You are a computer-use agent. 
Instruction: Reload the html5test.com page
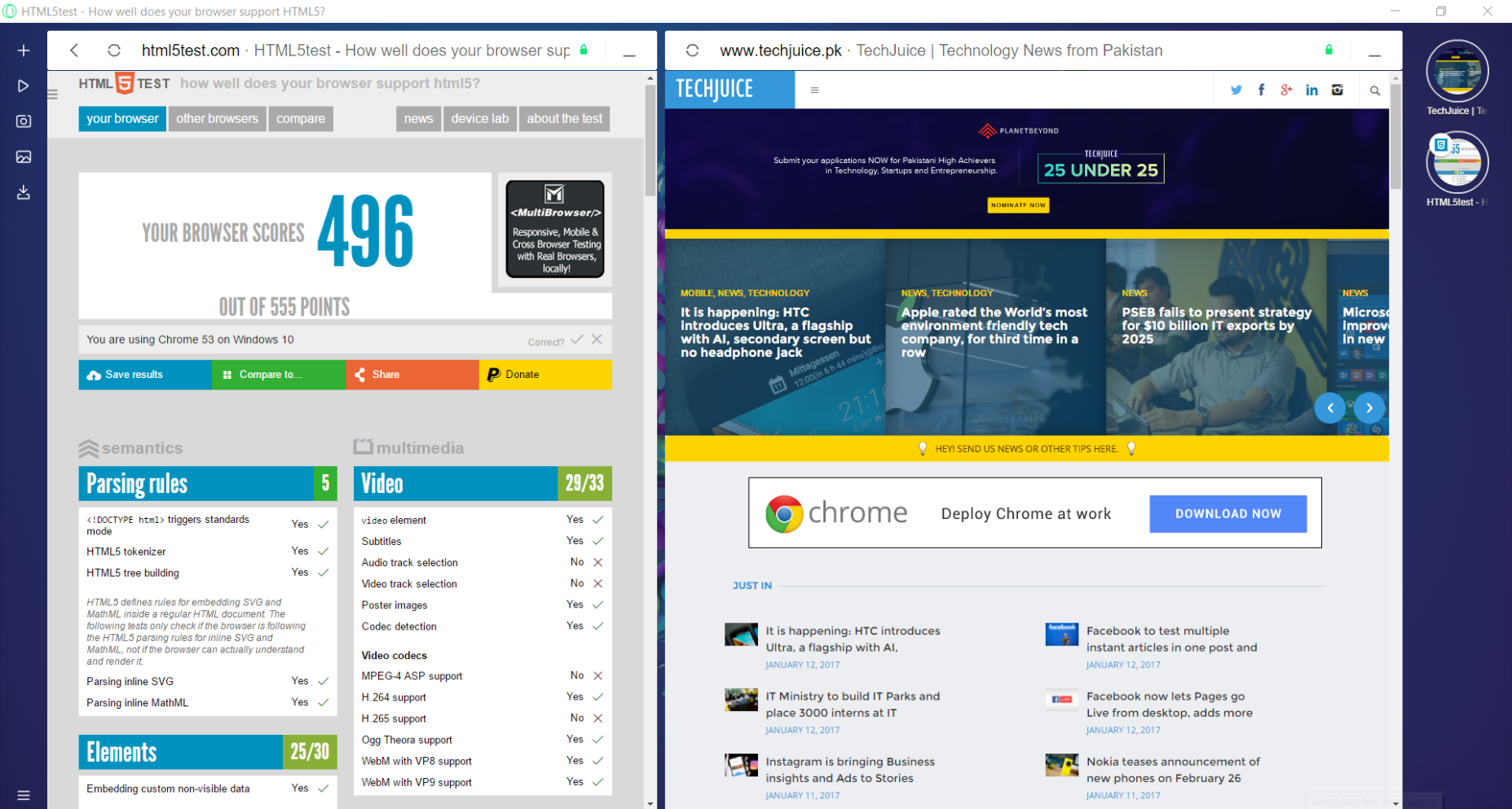point(114,51)
